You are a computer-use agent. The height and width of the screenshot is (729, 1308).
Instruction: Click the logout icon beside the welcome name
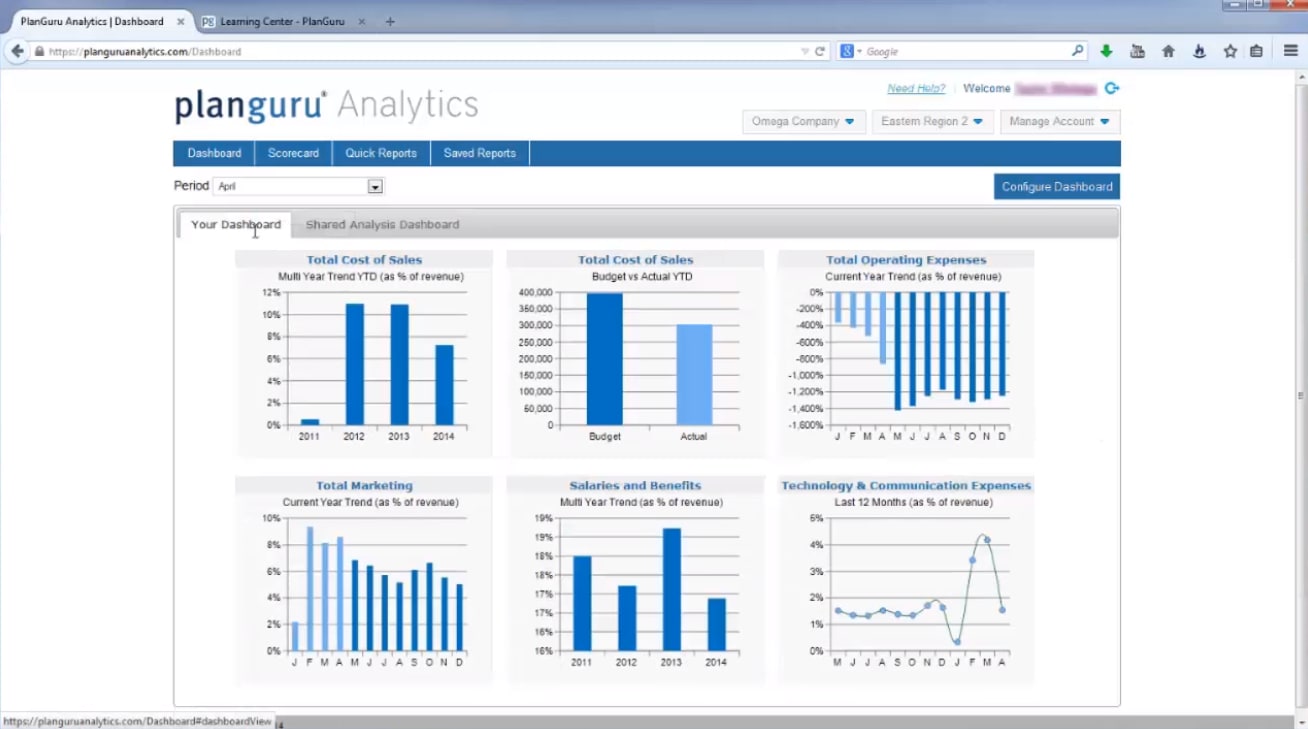point(1111,88)
